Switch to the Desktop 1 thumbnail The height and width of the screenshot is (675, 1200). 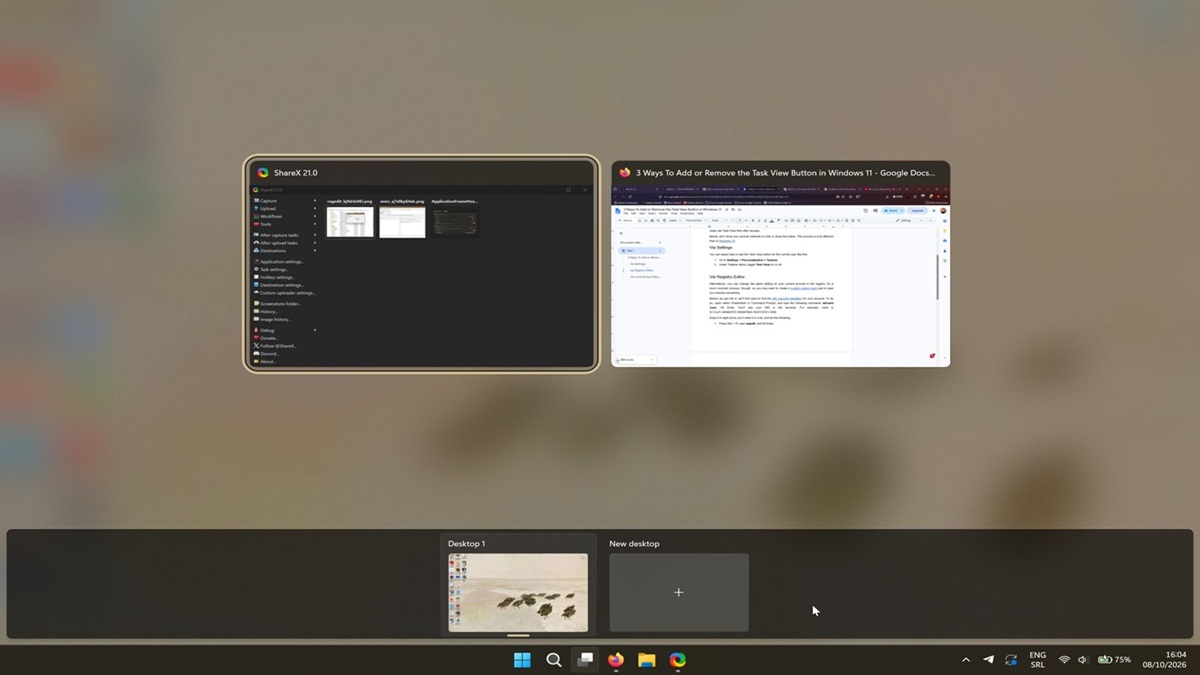tap(518, 592)
